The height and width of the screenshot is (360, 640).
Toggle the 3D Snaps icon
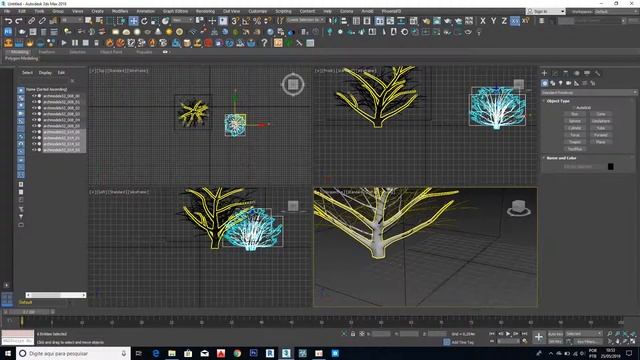coord(235,21)
